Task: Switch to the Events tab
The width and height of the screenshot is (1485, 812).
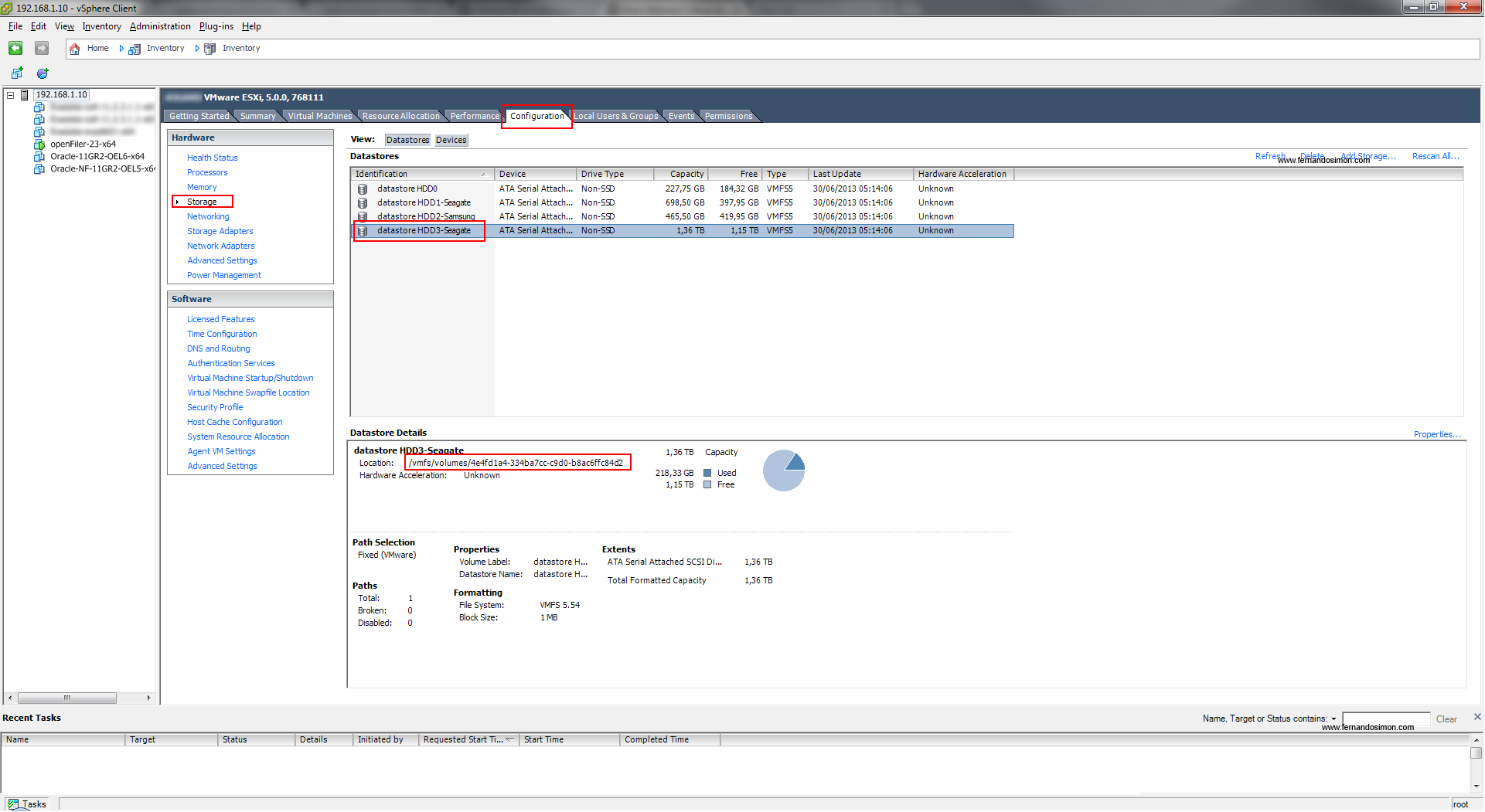Action: (681, 117)
